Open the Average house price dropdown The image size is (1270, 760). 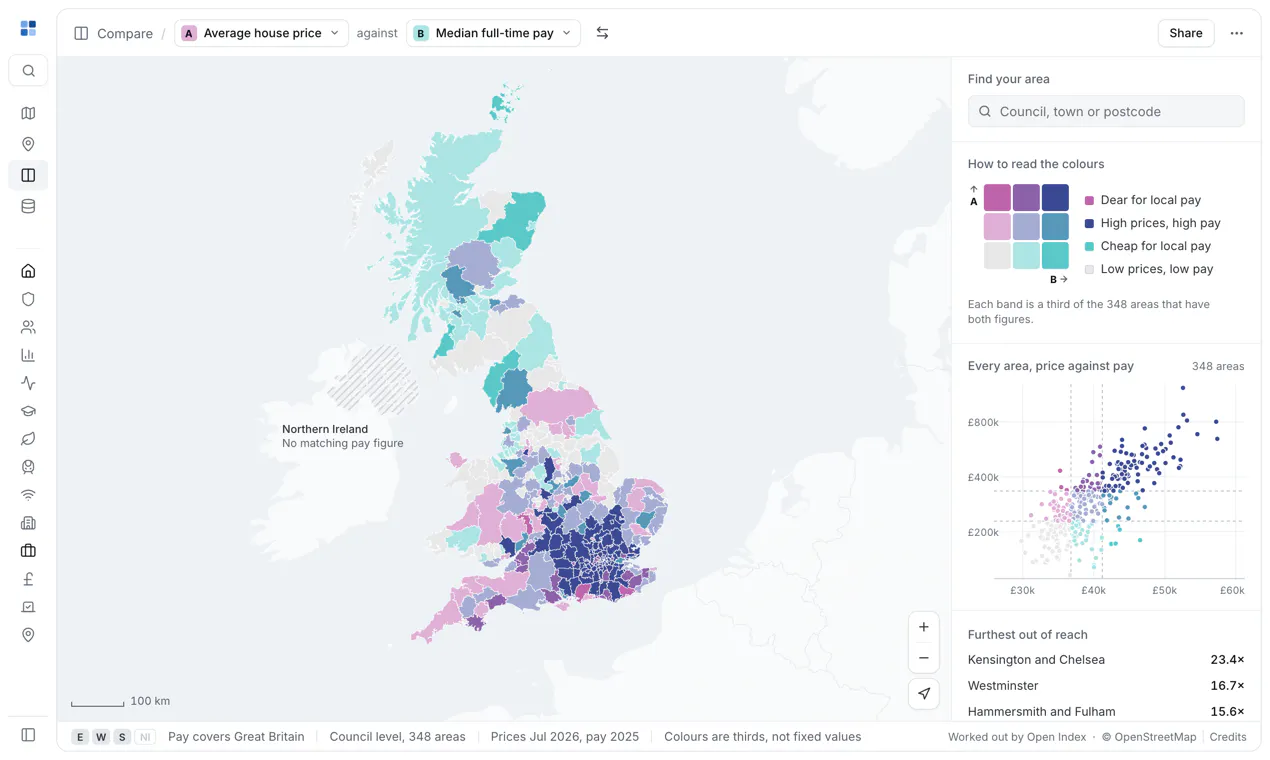[x=261, y=33]
